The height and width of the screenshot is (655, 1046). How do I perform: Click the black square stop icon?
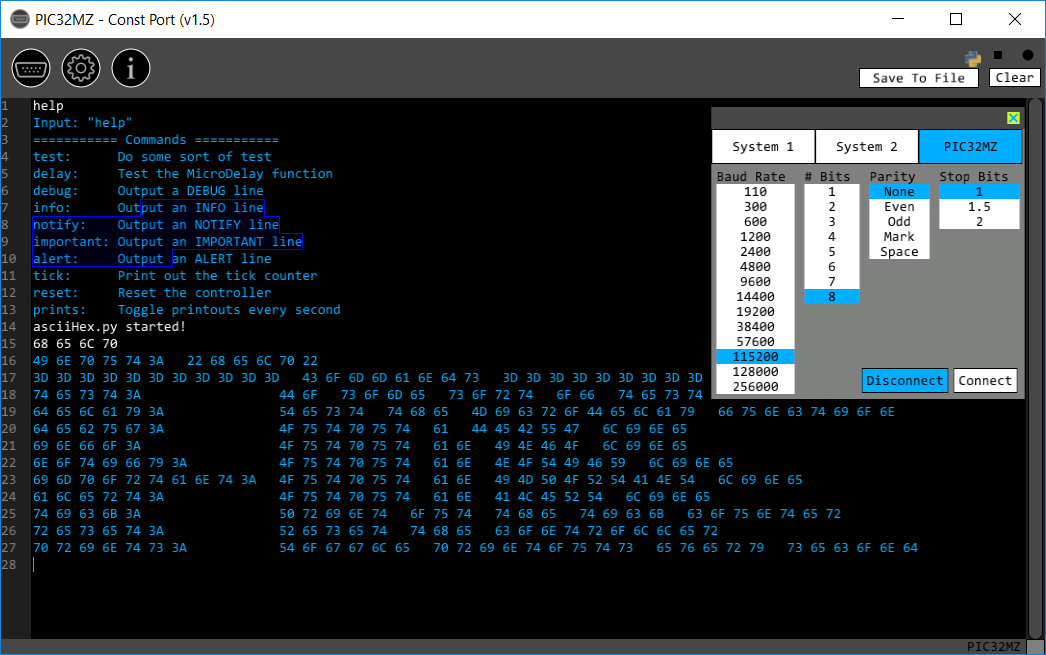(x=998, y=55)
